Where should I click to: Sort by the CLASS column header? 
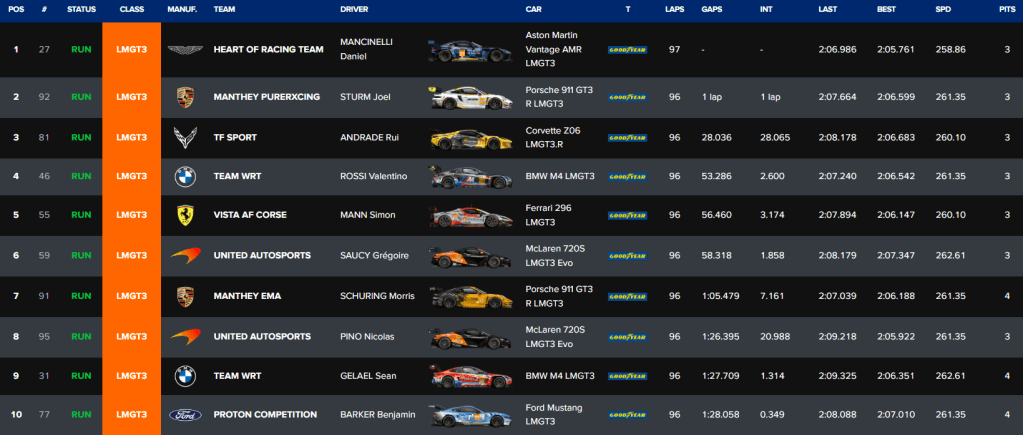pyautogui.click(x=132, y=10)
